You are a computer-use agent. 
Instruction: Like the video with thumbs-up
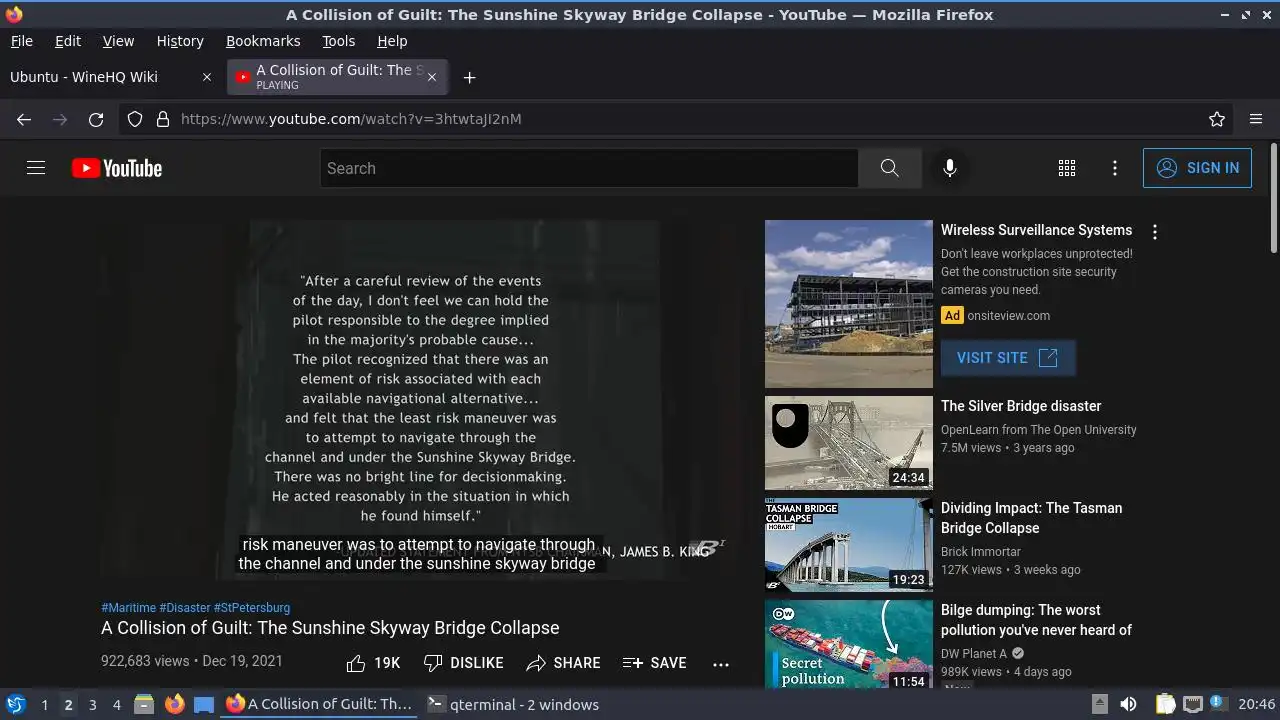point(373,663)
